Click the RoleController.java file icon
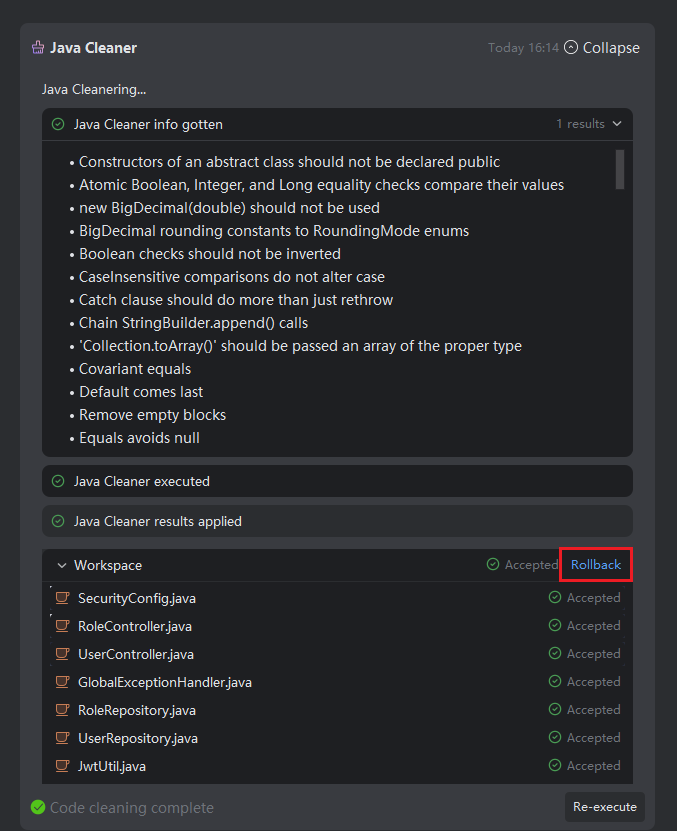Image resolution: width=677 pixels, height=831 pixels. (x=62, y=626)
